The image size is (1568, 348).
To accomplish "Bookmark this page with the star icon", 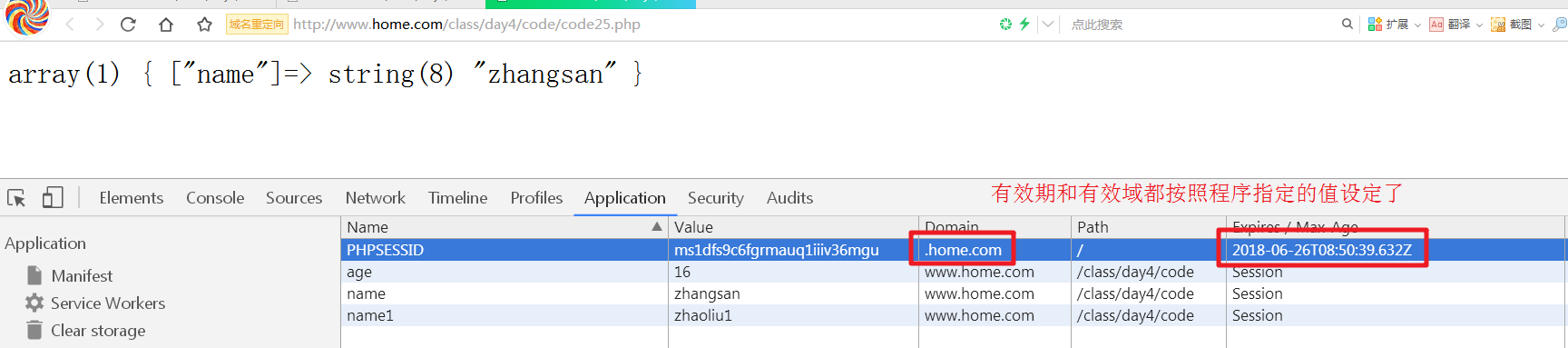I will [205, 25].
